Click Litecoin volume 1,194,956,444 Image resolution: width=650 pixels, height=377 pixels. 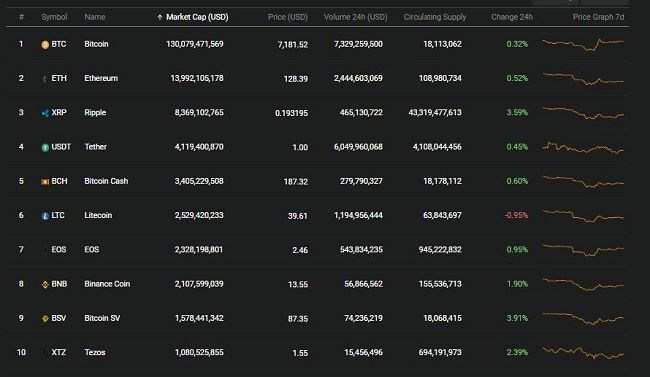pos(358,215)
